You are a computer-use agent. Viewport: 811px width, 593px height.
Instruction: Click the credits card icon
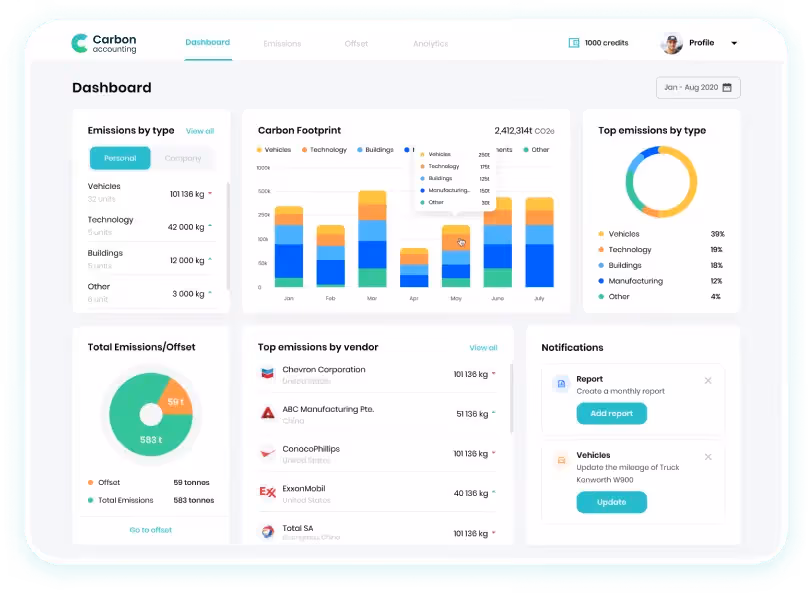[x=574, y=43]
